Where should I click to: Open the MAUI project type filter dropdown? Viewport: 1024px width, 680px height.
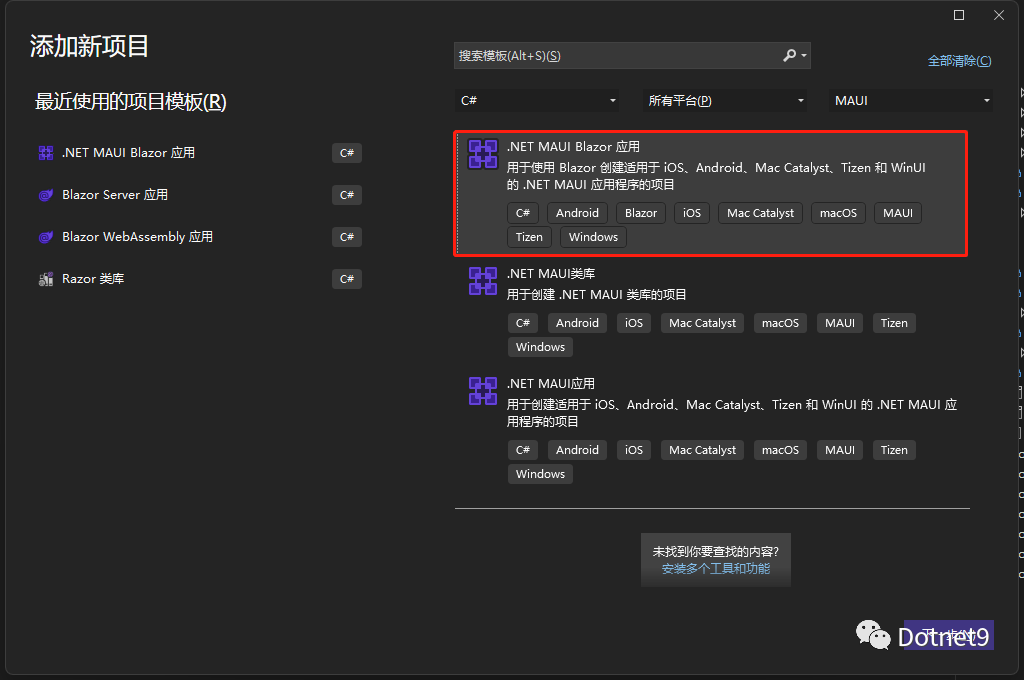click(910, 101)
